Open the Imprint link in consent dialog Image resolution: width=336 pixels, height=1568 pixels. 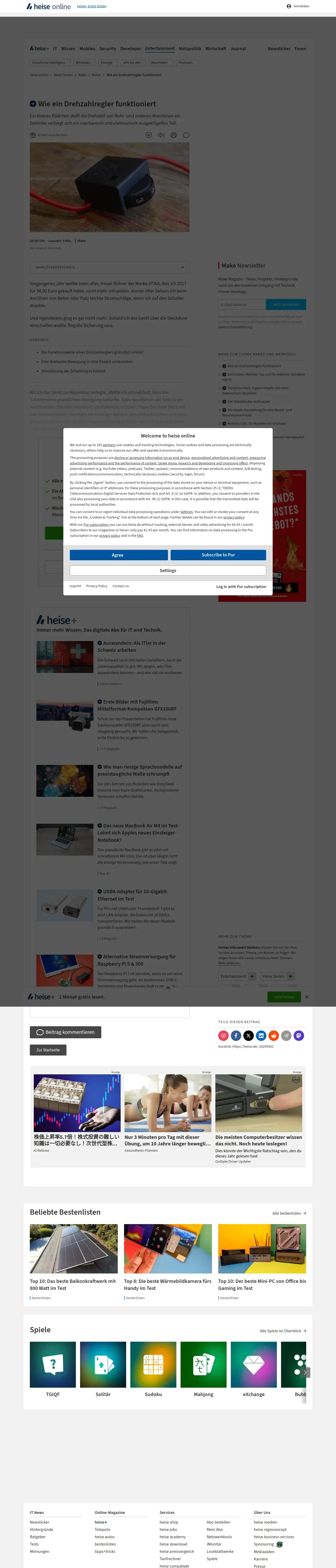click(x=75, y=586)
